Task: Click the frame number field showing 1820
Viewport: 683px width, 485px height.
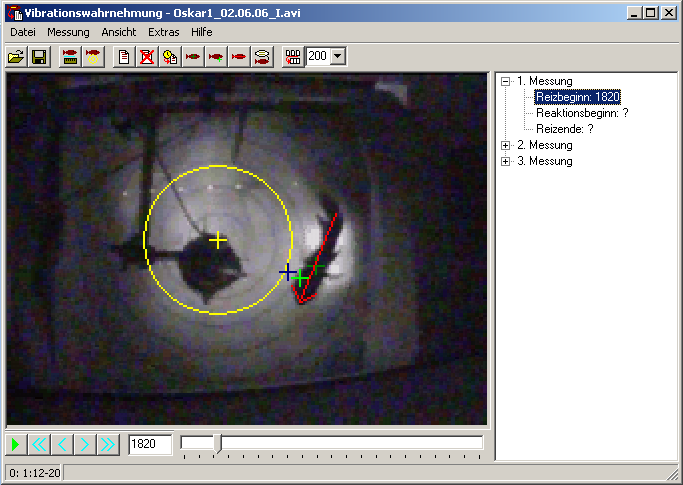Action: (150, 444)
